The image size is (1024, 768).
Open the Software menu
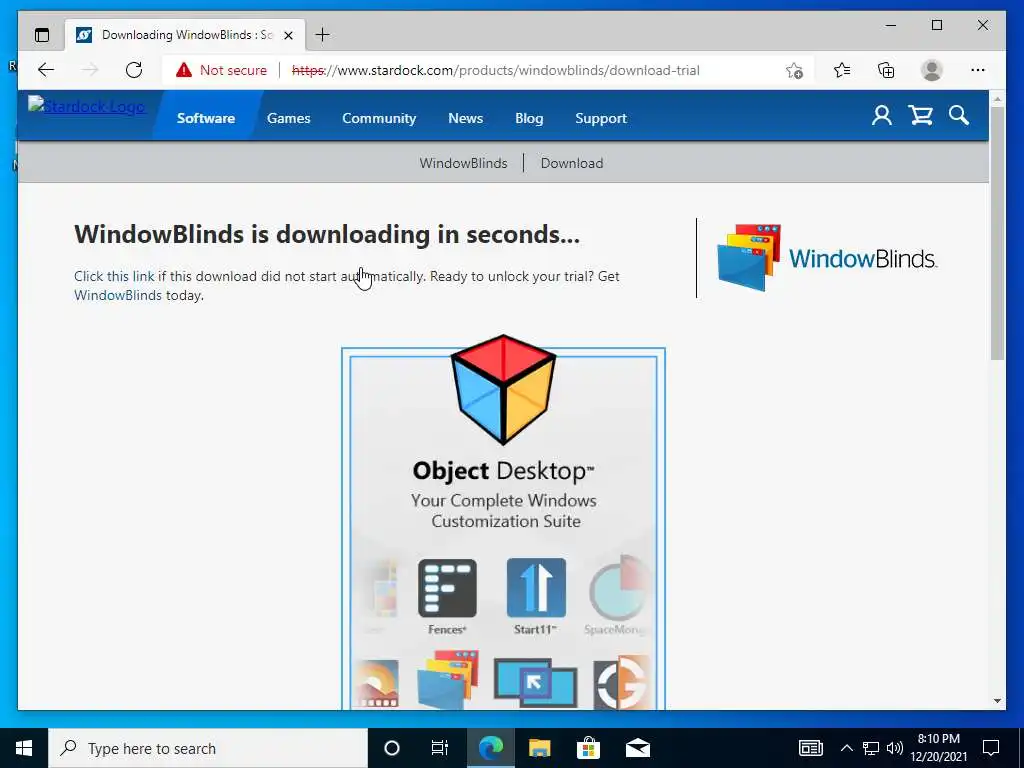pyautogui.click(x=206, y=118)
